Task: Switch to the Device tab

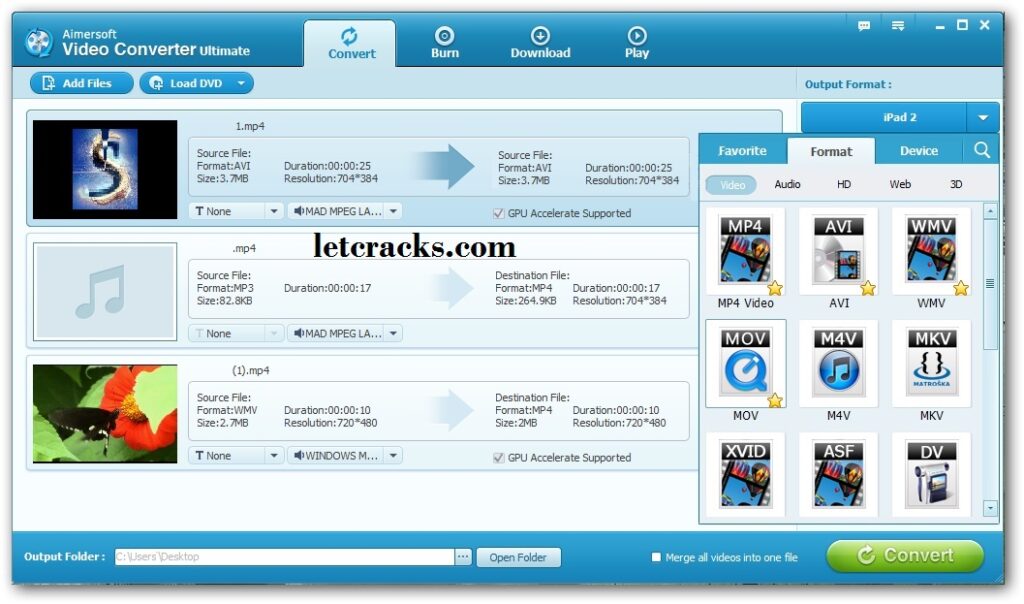Action: tap(919, 151)
